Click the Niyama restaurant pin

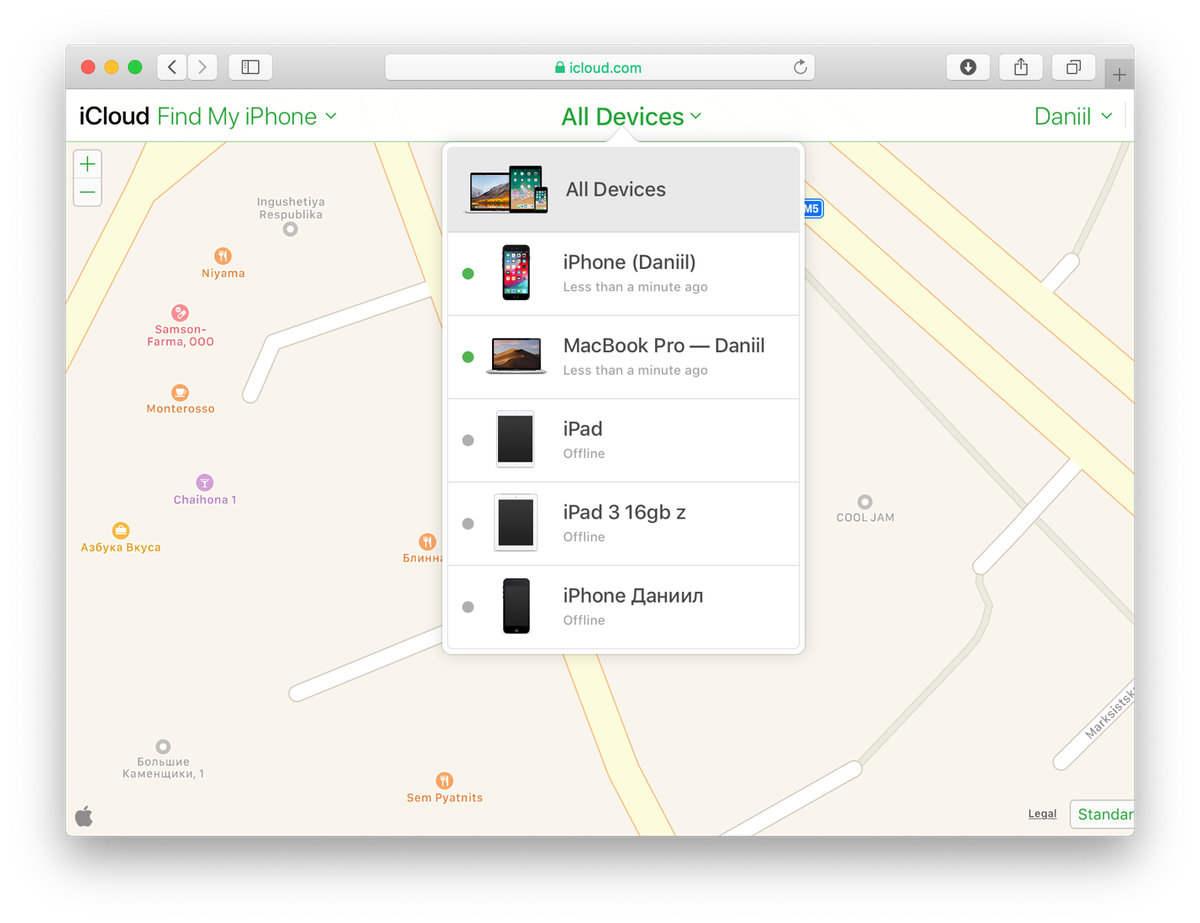coord(223,256)
